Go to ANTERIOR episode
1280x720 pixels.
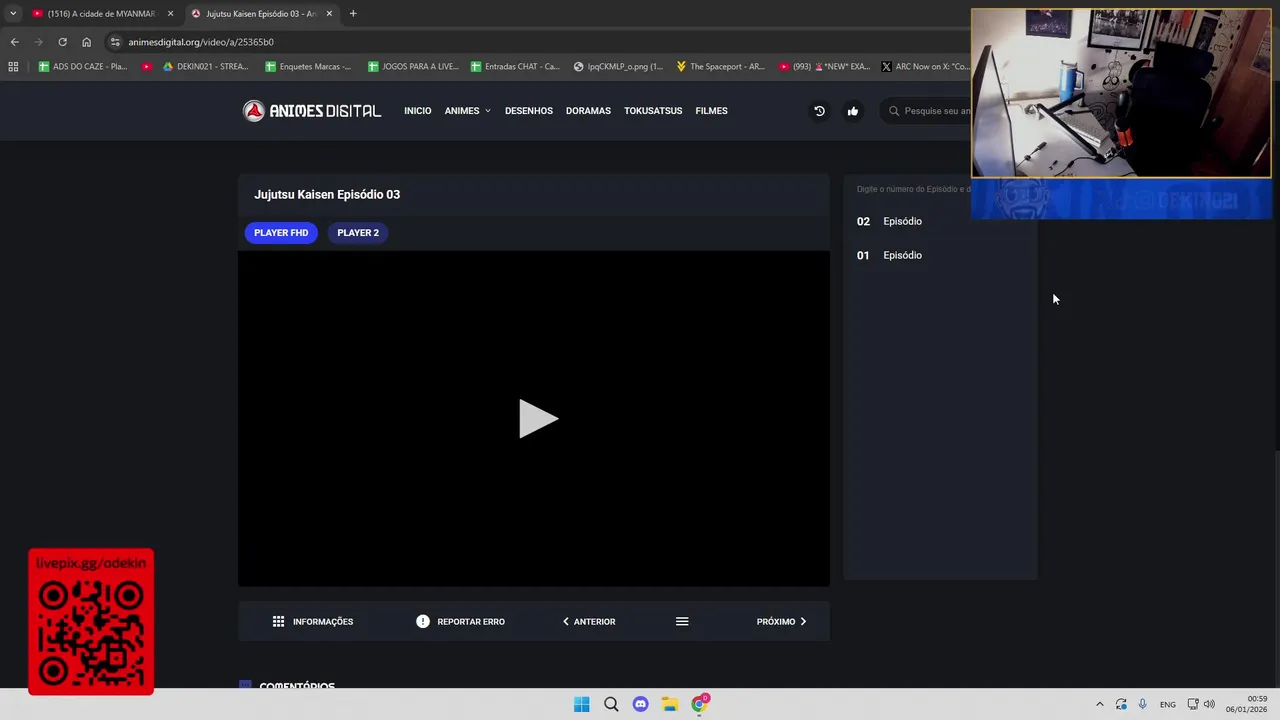click(x=589, y=621)
